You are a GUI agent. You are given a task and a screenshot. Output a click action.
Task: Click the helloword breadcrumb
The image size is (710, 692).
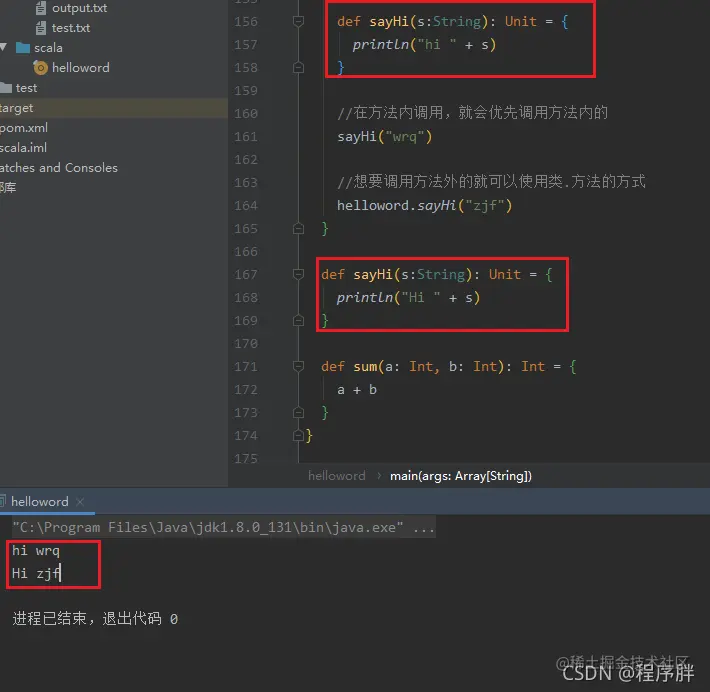click(x=336, y=476)
